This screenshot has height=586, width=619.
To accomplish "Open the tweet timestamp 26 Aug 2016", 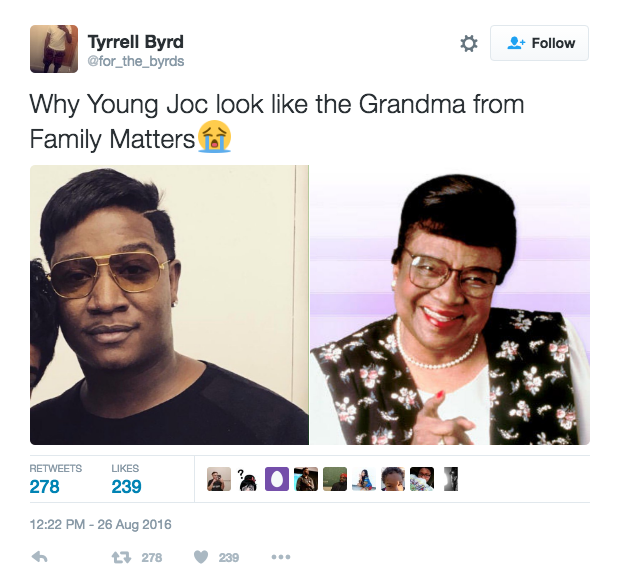I will coord(100,524).
